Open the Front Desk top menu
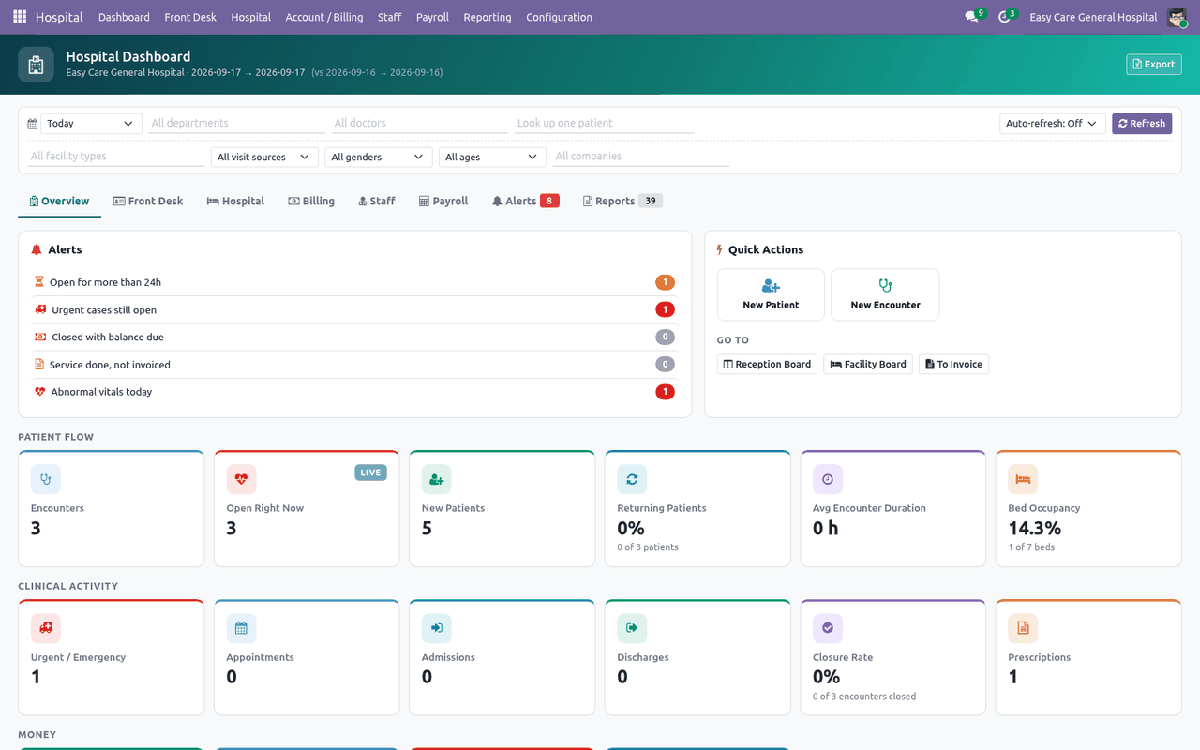 click(x=190, y=17)
